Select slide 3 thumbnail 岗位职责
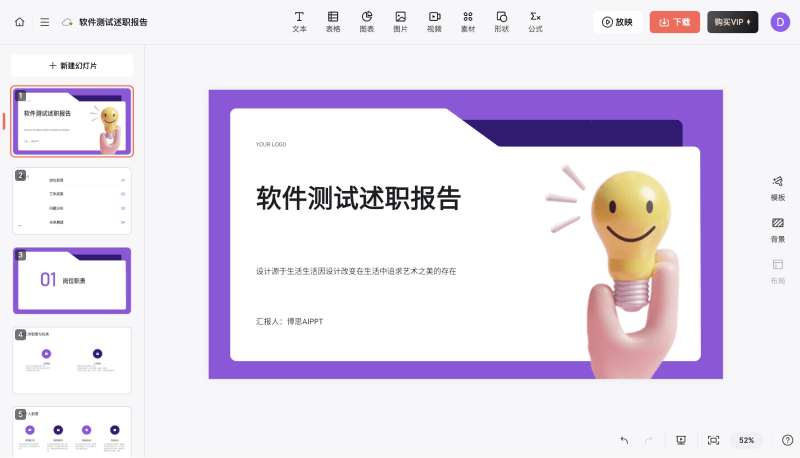The image size is (800, 458). click(x=72, y=281)
